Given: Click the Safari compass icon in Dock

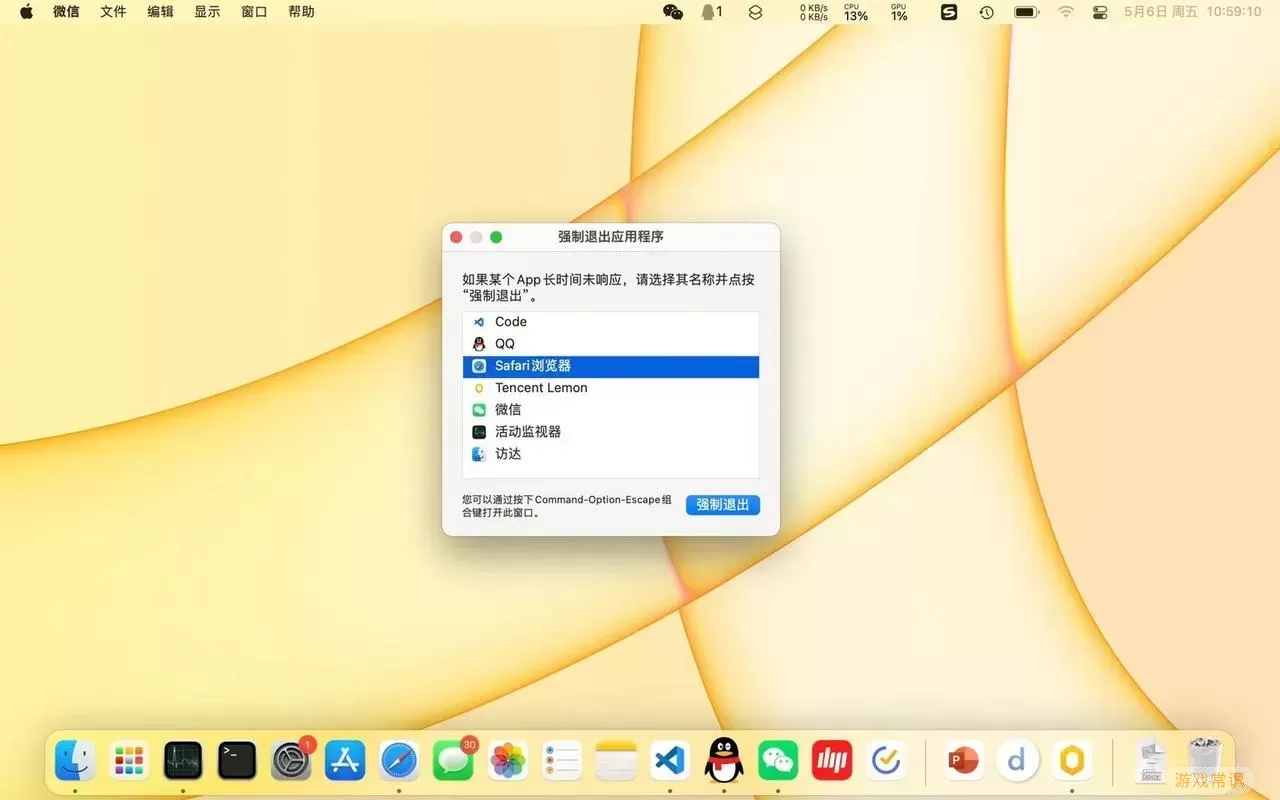Looking at the screenshot, I should [399, 761].
